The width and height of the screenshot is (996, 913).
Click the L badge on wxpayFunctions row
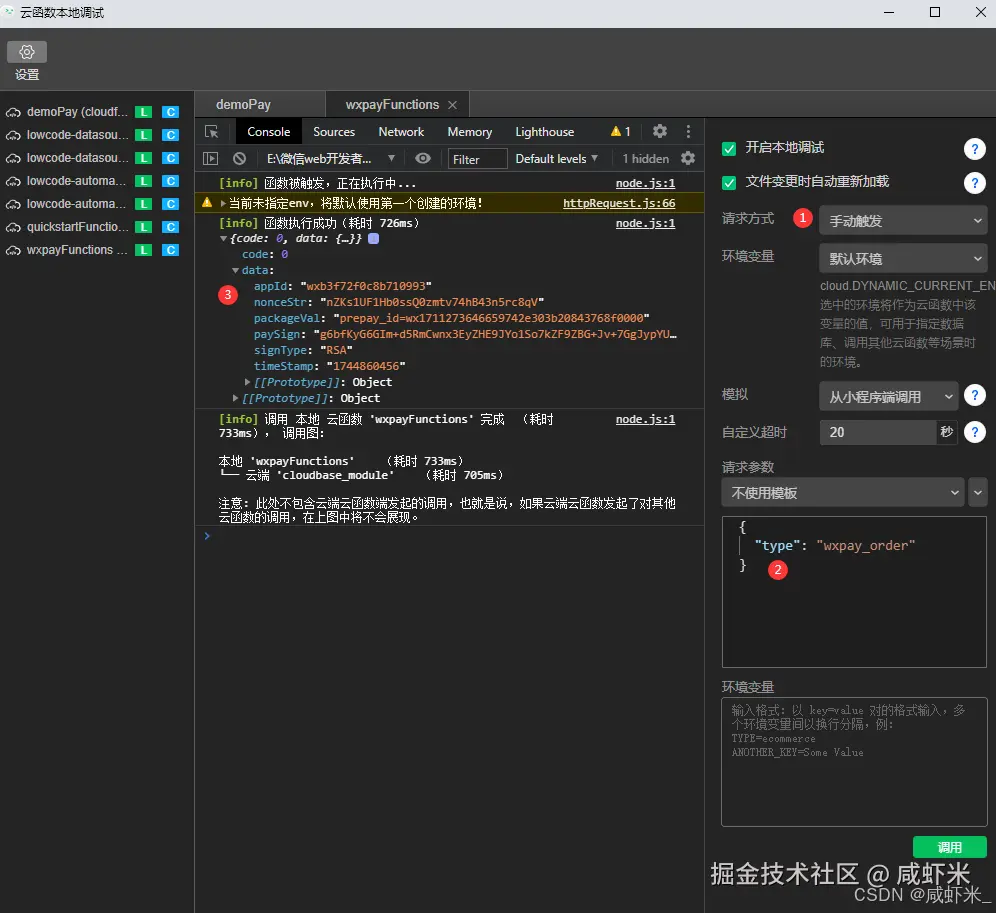[x=144, y=250]
